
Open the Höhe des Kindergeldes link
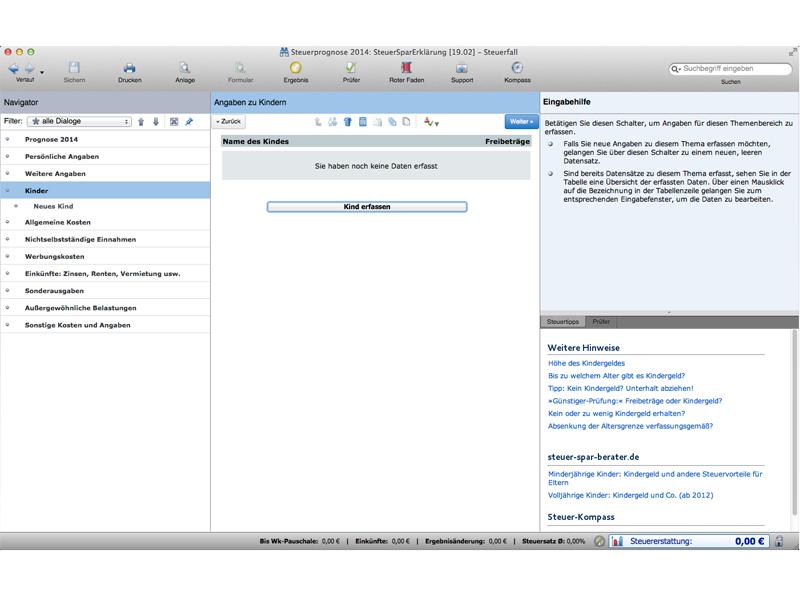coord(586,363)
